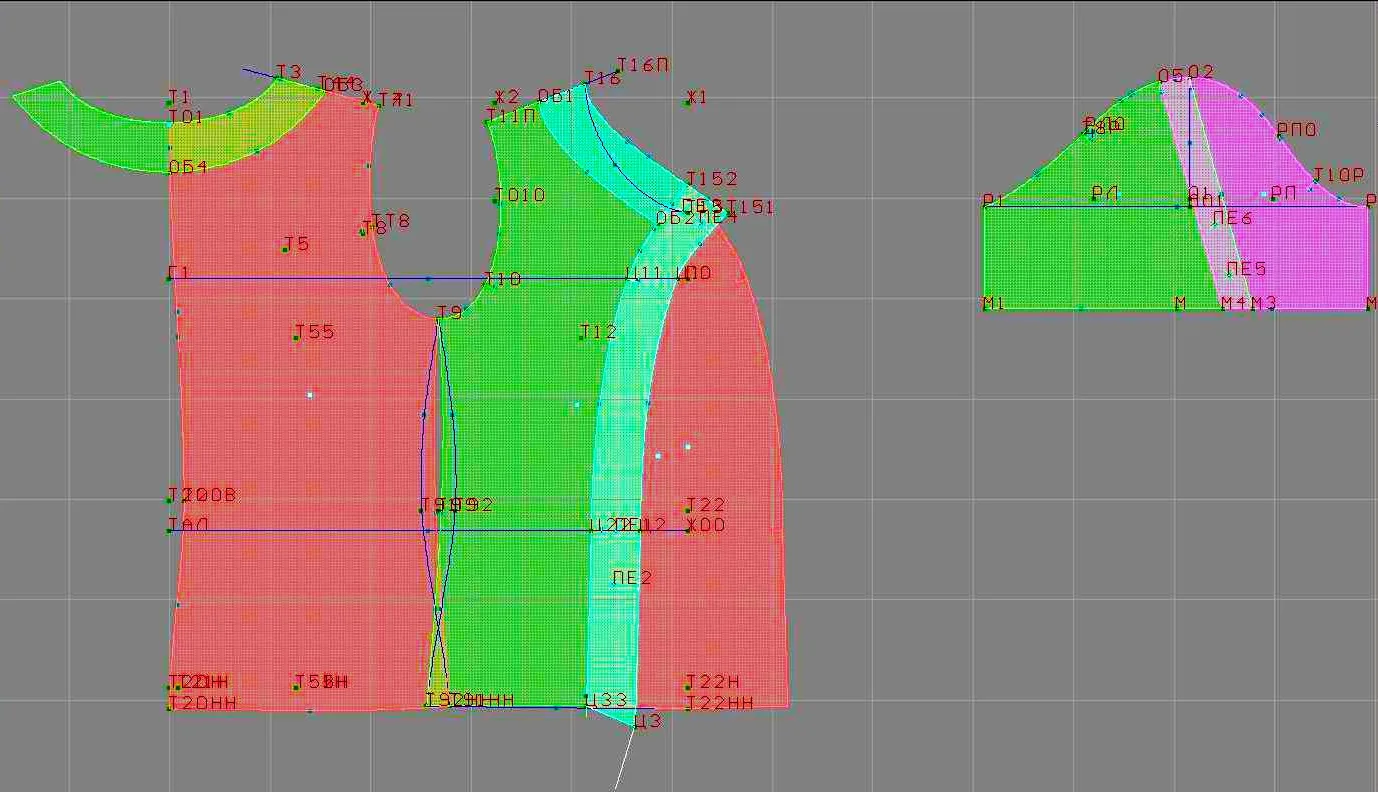The height and width of the screenshot is (792, 1378).
Task: Click the "РЛ" sleeve point label
Action: [x=1105, y=193]
